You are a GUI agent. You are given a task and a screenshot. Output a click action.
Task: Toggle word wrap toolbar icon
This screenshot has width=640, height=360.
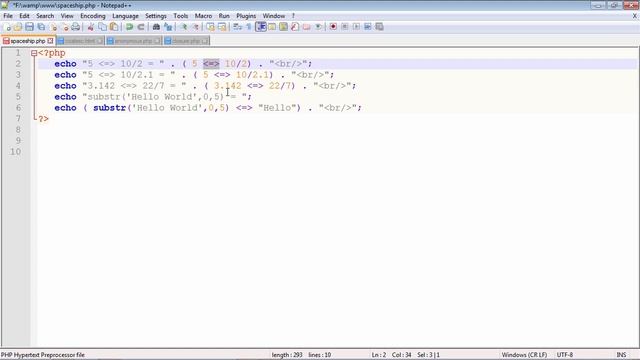[x=237, y=27]
